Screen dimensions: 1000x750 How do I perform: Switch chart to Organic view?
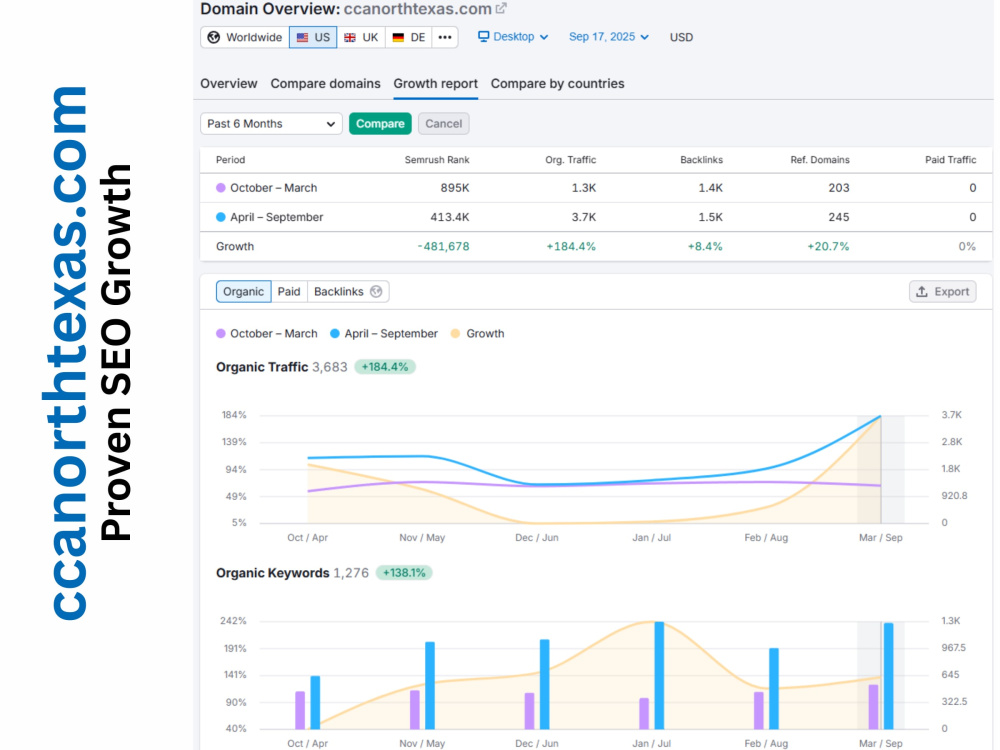(244, 291)
